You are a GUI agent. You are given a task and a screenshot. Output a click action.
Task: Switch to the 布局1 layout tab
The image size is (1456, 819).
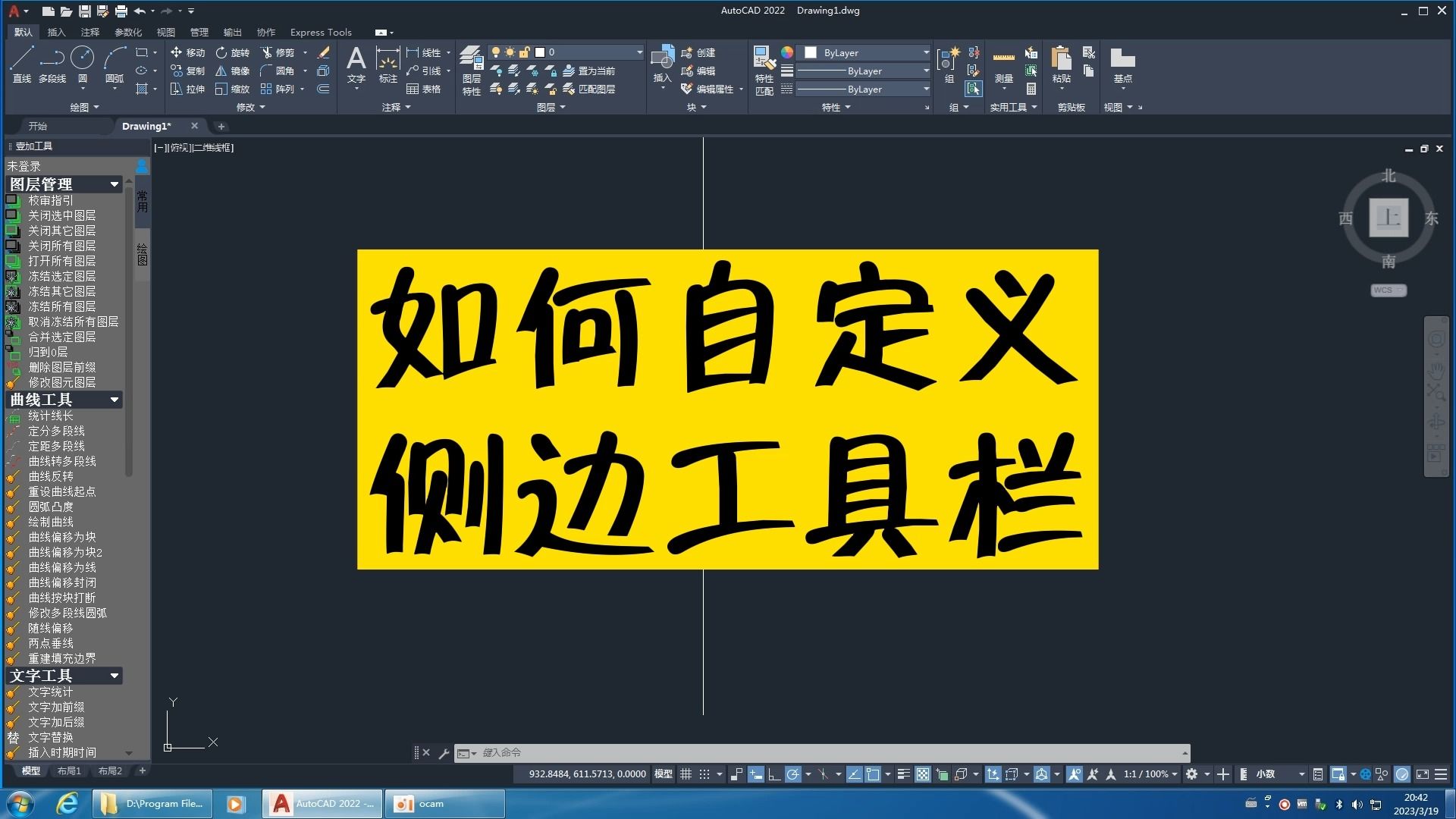coord(69,770)
